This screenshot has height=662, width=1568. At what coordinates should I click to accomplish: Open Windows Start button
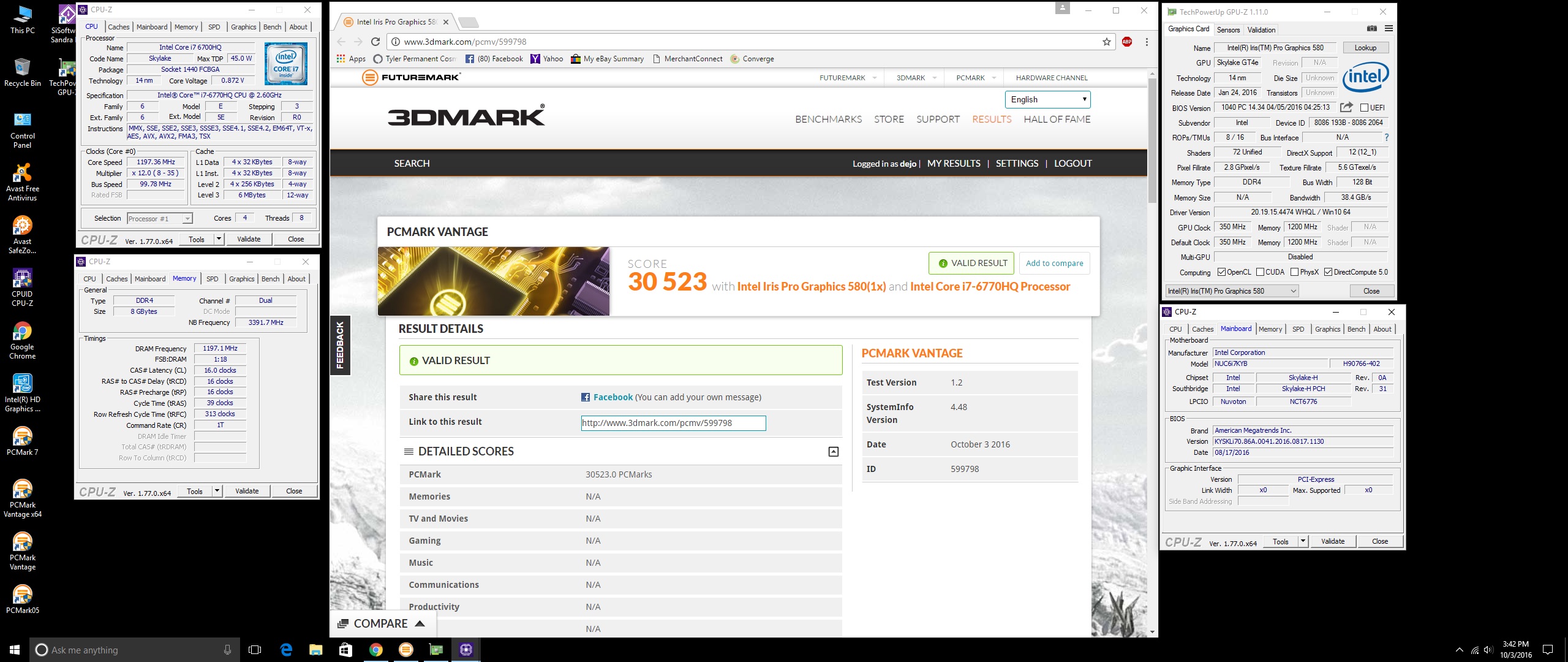(x=15, y=650)
